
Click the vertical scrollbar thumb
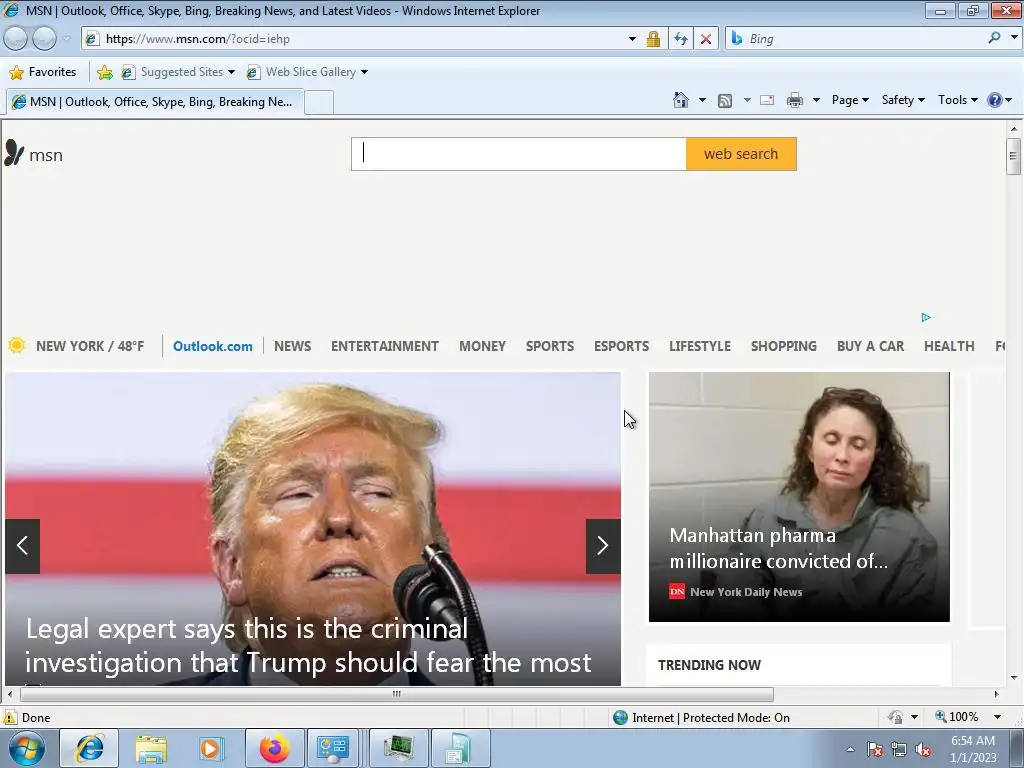pyautogui.click(x=1014, y=155)
